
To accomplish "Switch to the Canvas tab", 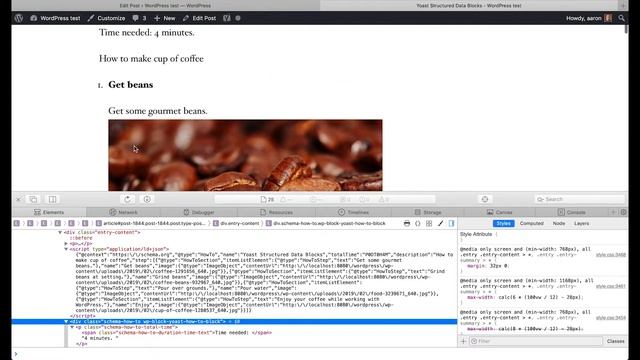I will coord(500,212).
